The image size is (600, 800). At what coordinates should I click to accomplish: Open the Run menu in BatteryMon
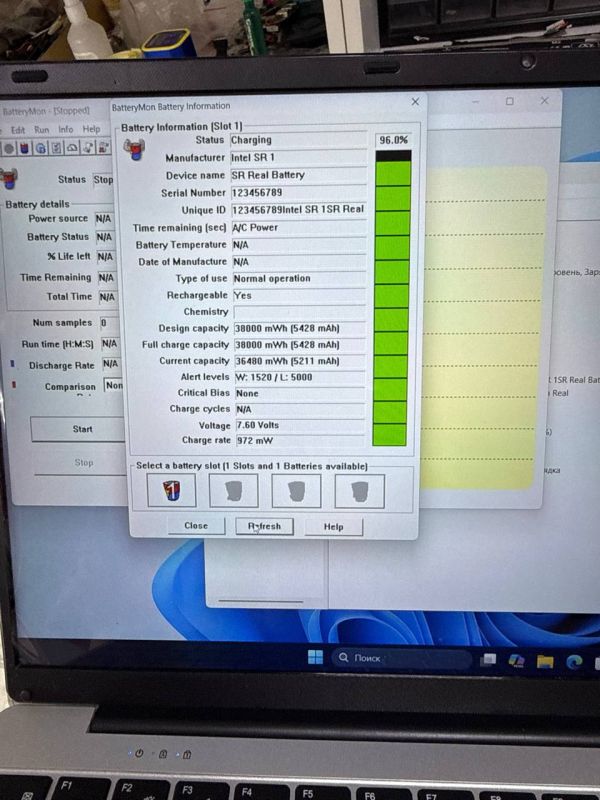click(41, 130)
